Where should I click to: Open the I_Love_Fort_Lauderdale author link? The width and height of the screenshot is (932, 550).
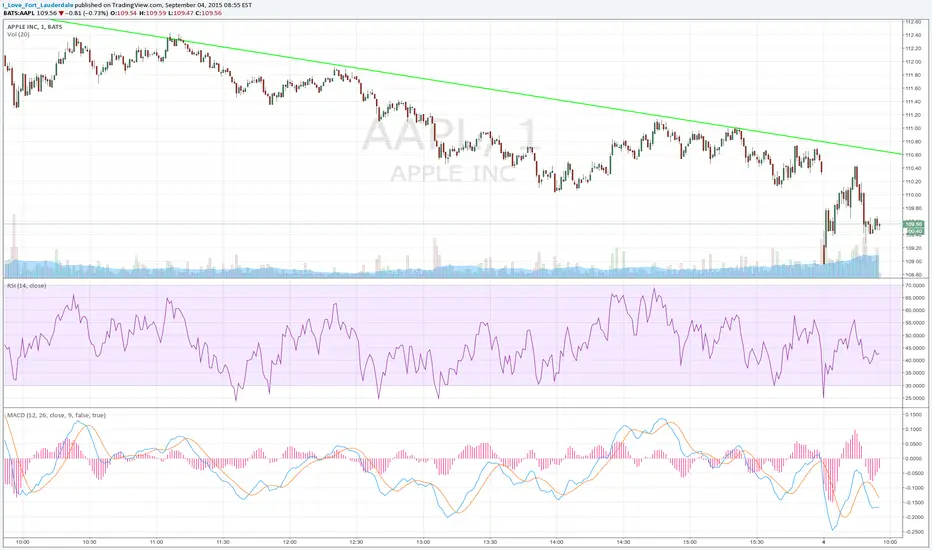[37, 5]
